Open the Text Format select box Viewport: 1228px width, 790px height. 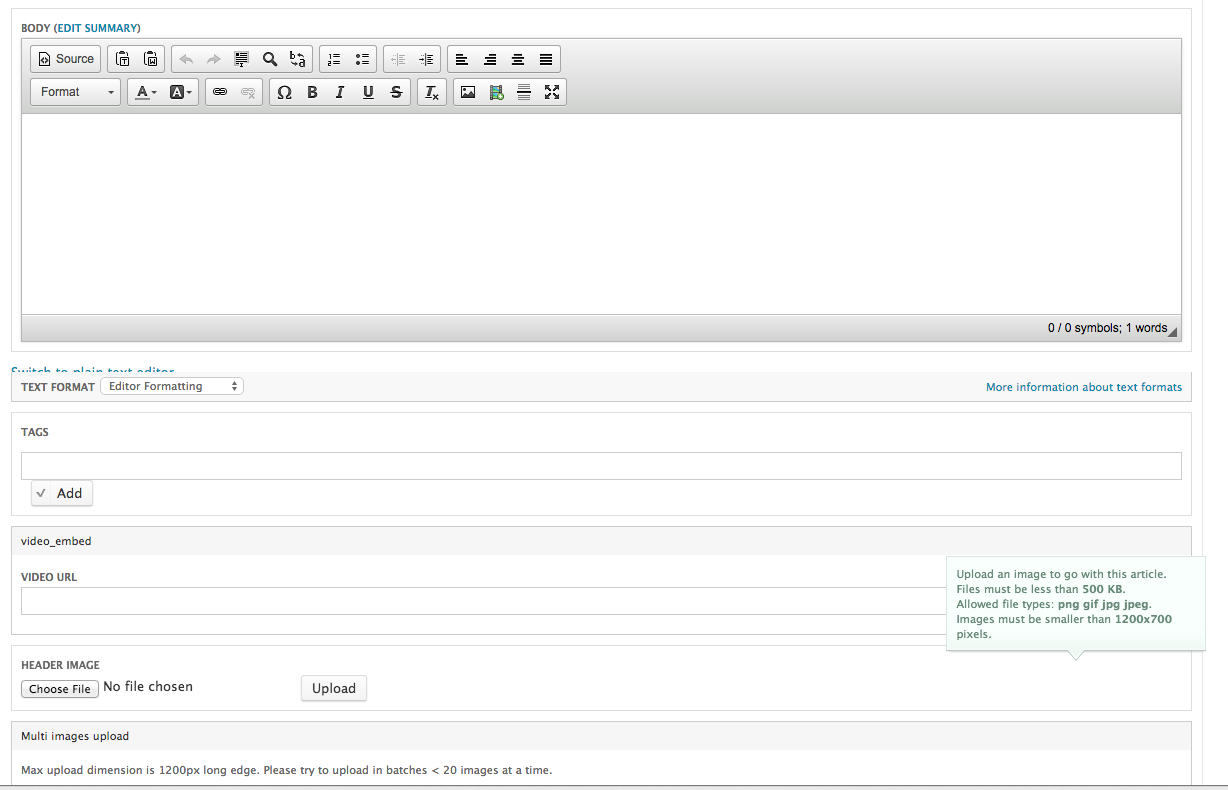click(x=172, y=386)
